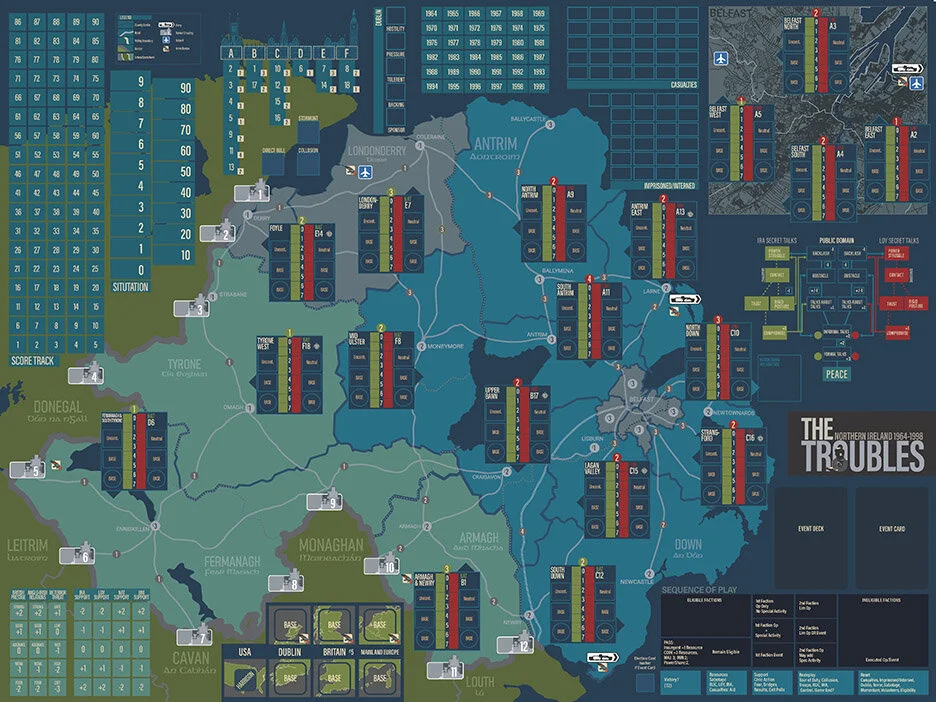
Task: Click score track cell 1
Action: (x=18, y=344)
